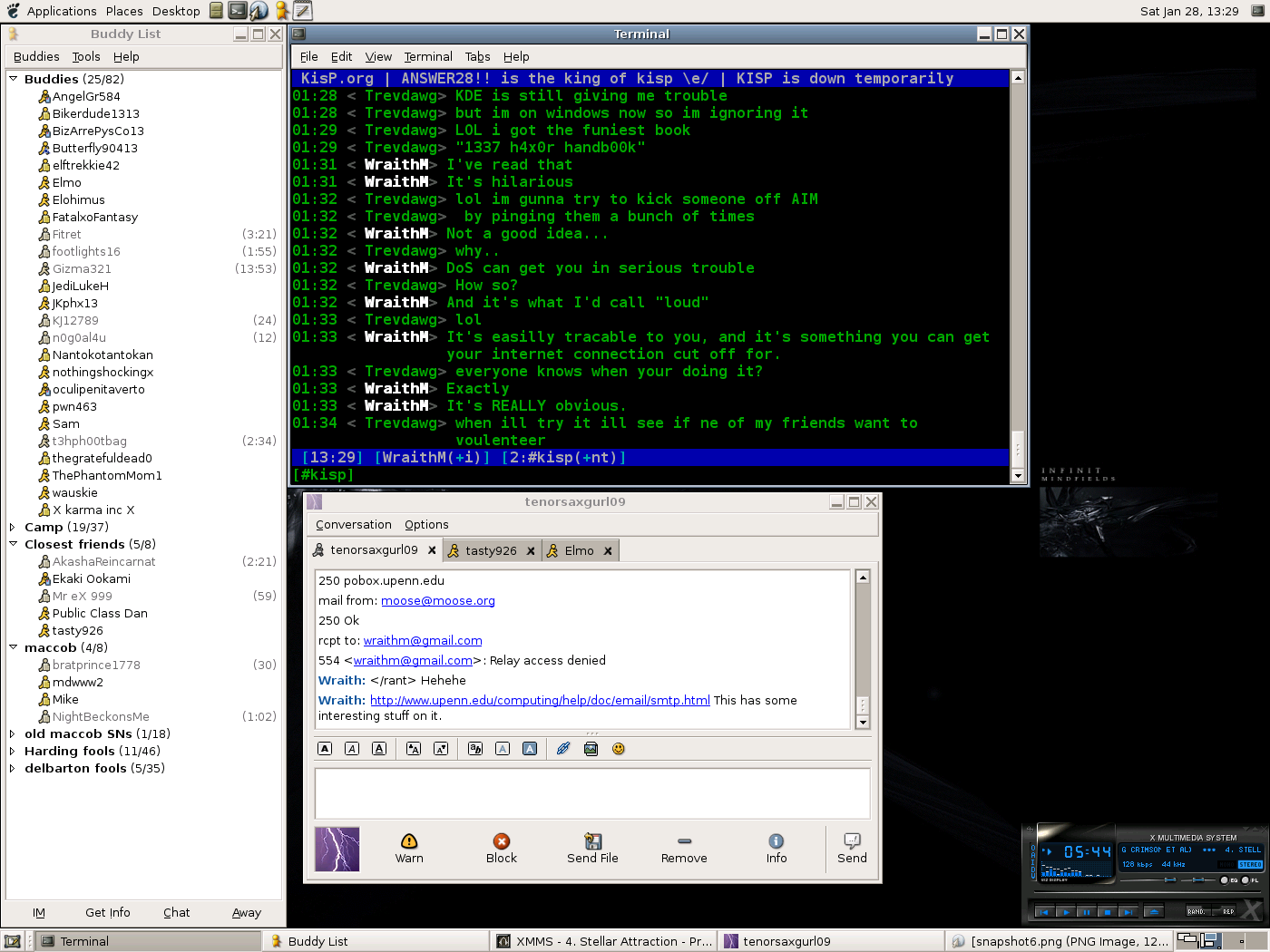Open the Terminal Tabs menu
The width and height of the screenshot is (1270, 952).
pyautogui.click(x=477, y=56)
